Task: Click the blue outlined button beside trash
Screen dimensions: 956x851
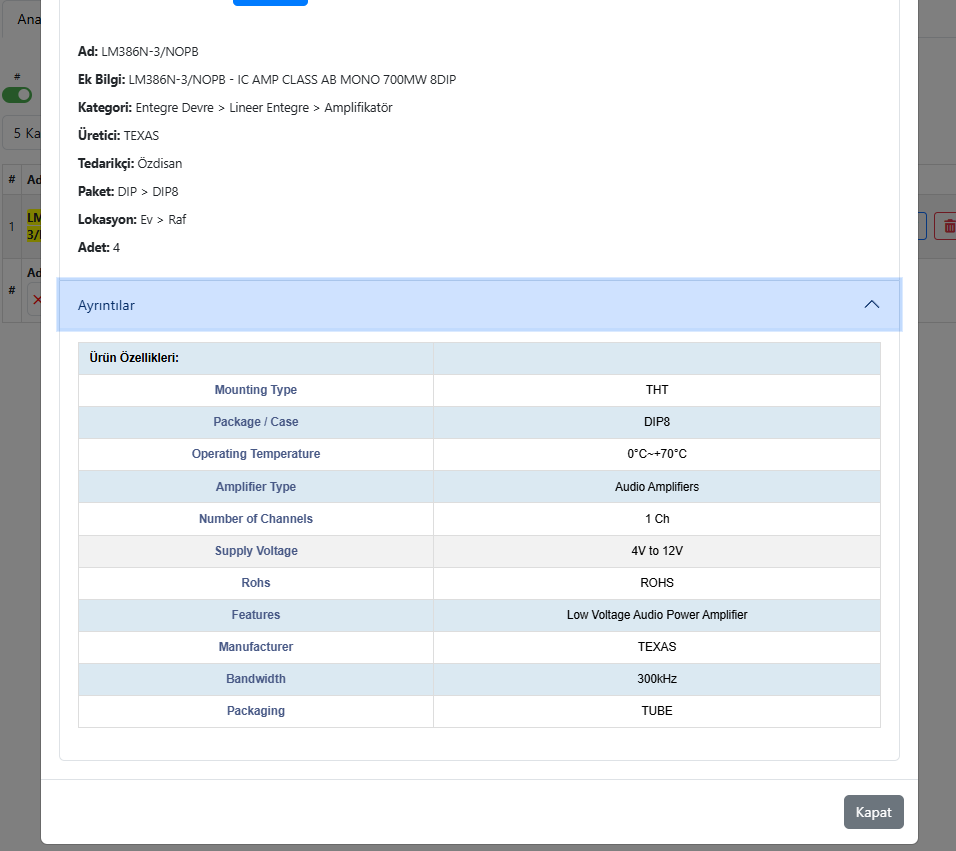Action: tap(923, 227)
